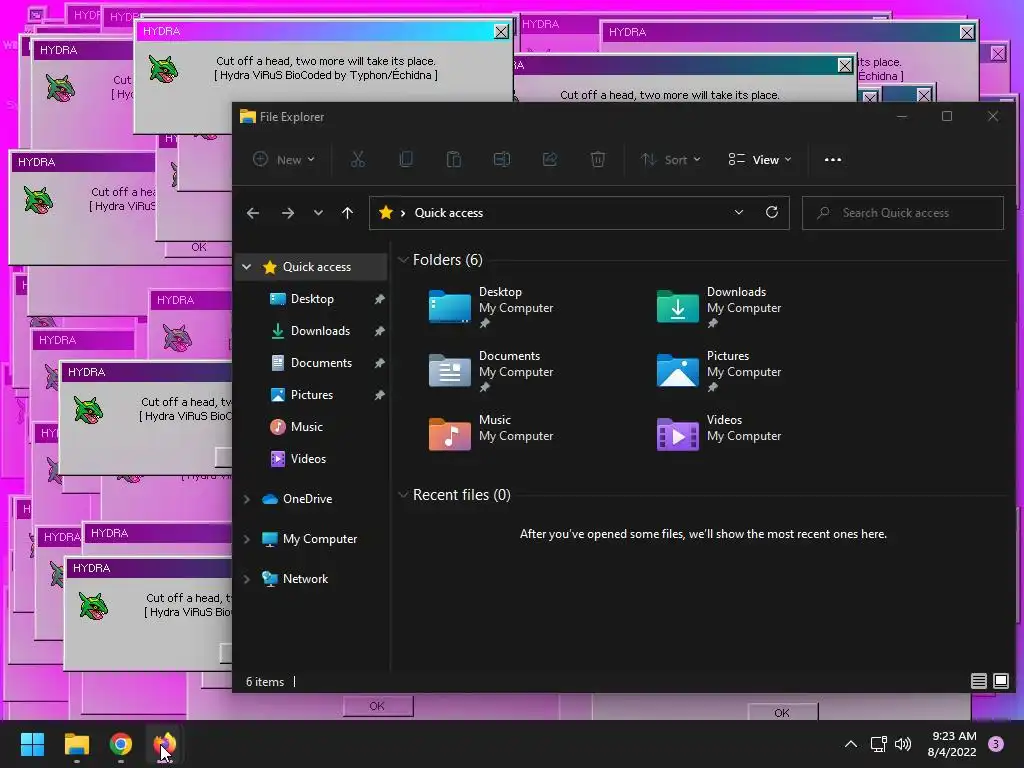The height and width of the screenshot is (768, 1024).
Task: Expand the My Computer tree node
Action: pos(246,539)
